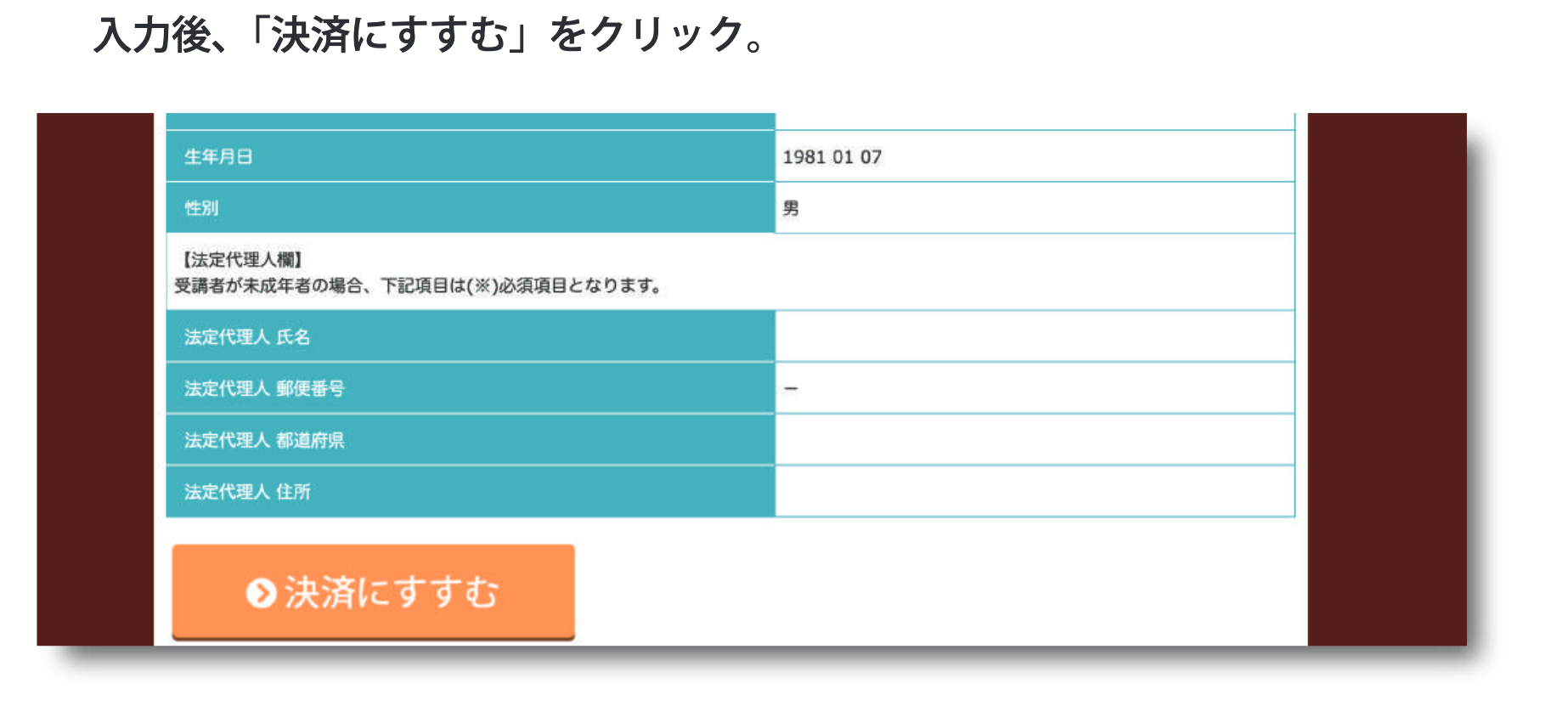1568x717 pixels.
Task: Click the left dark brown page margin
Action: pyautogui.click(x=95, y=379)
